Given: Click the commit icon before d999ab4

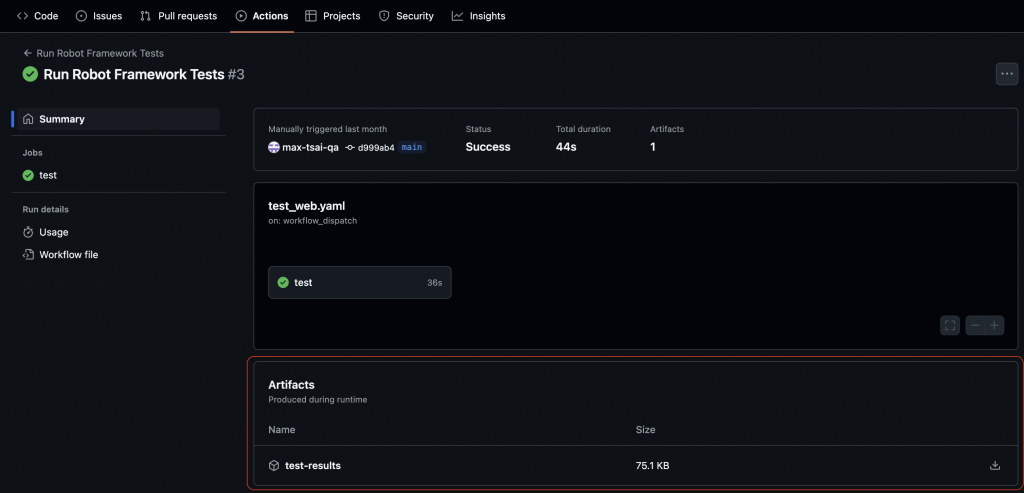Looking at the screenshot, I should point(350,148).
